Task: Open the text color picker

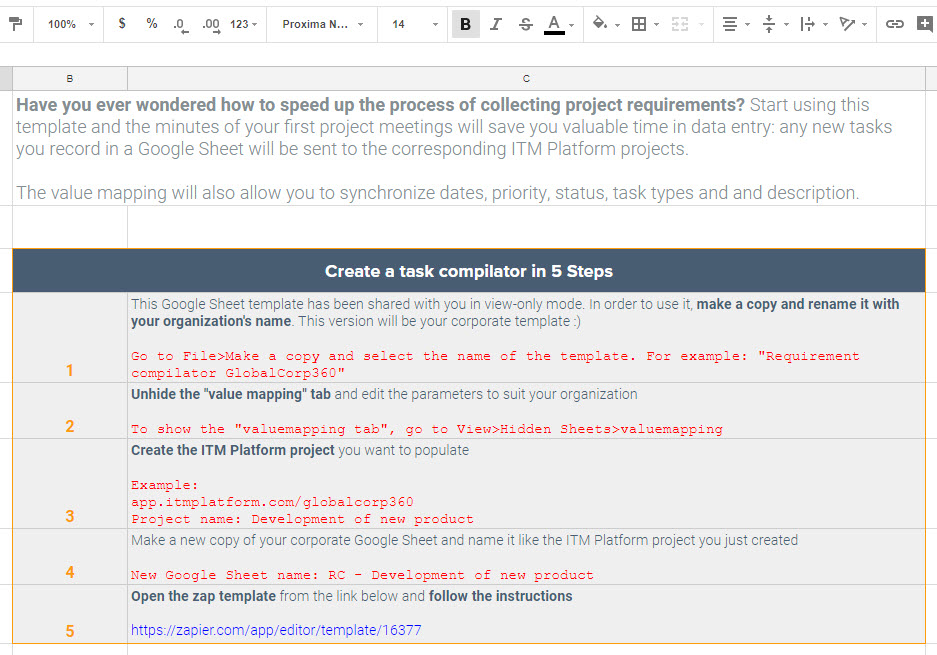Action: pos(554,24)
